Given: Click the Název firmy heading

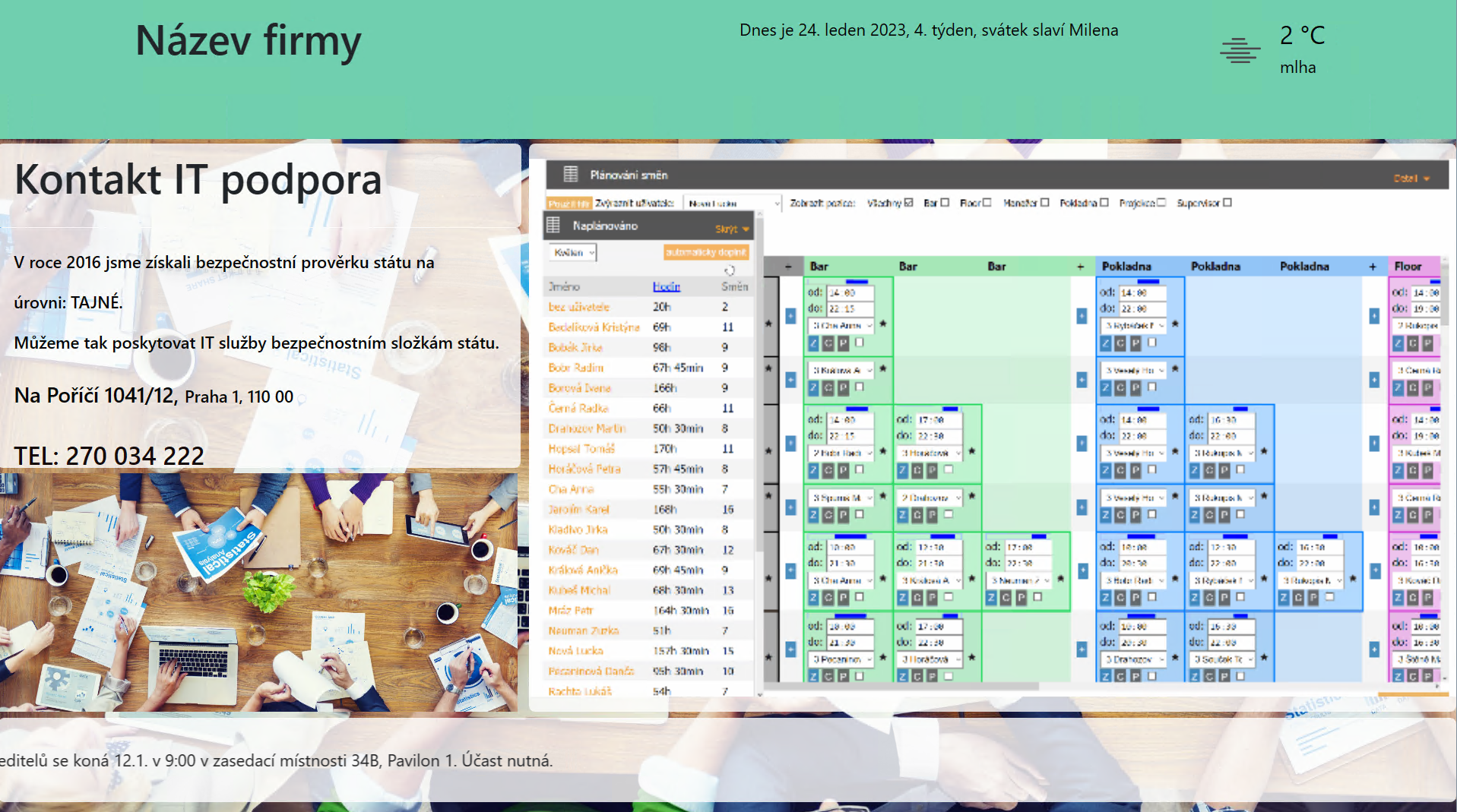Looking at the screenshot, I should (x=248, y=40).
